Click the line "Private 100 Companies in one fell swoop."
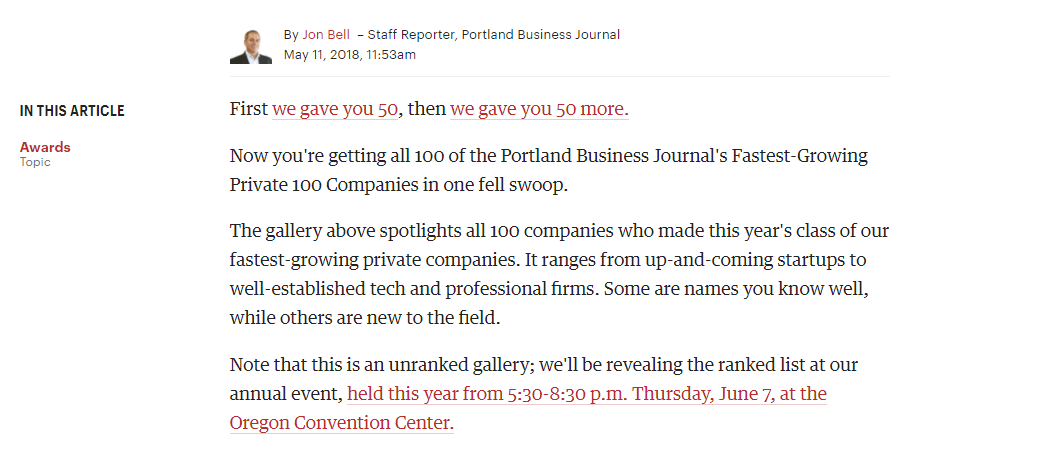This screenshot has height=473, width=1044. click(x=399, y=185)
